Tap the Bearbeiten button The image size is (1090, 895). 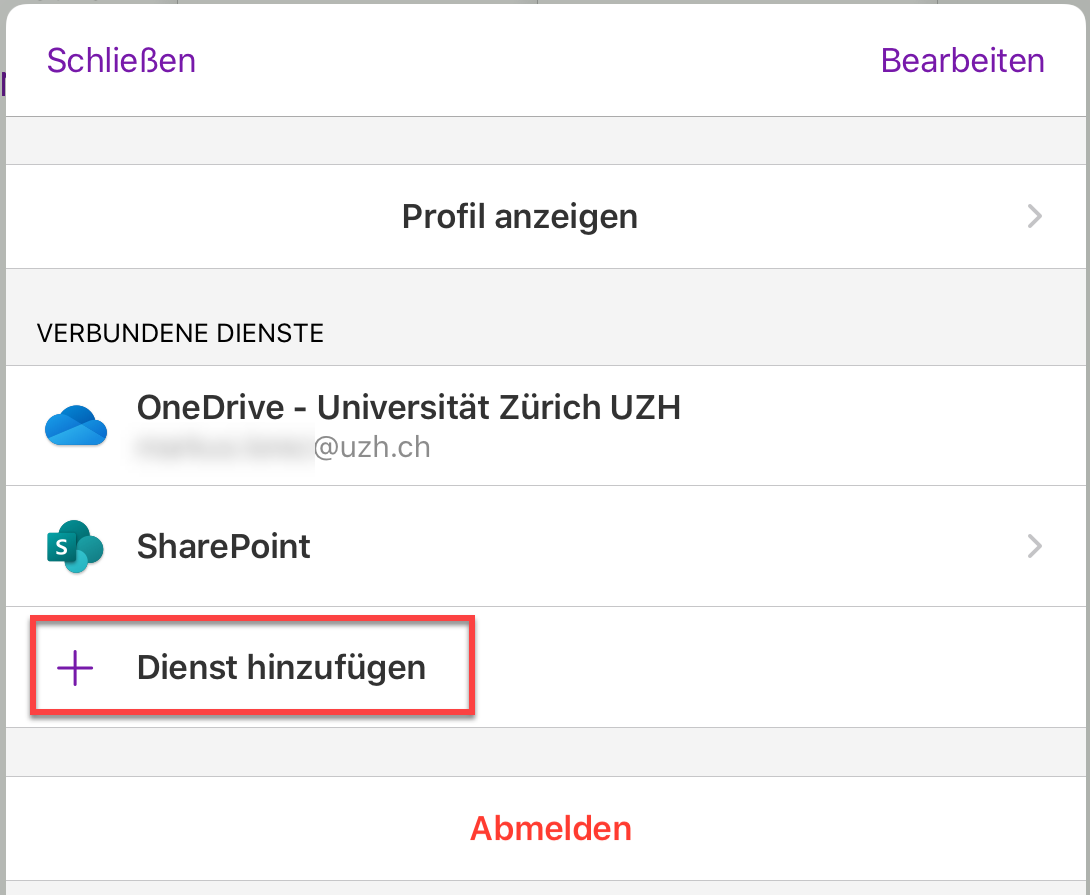coord(962,60)
